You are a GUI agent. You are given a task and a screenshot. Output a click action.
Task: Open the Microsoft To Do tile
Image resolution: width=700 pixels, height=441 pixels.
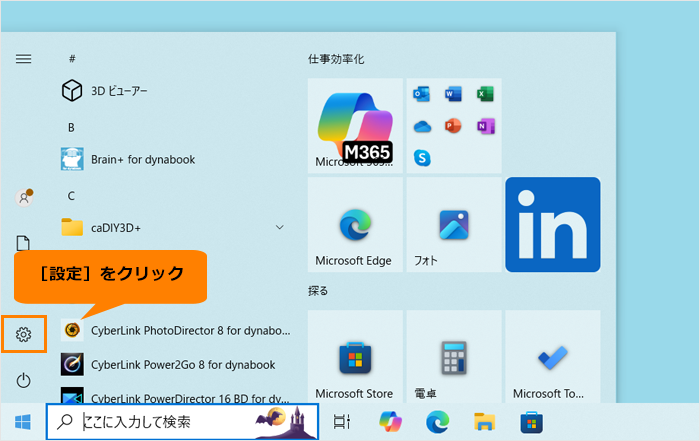click(553, 357)
